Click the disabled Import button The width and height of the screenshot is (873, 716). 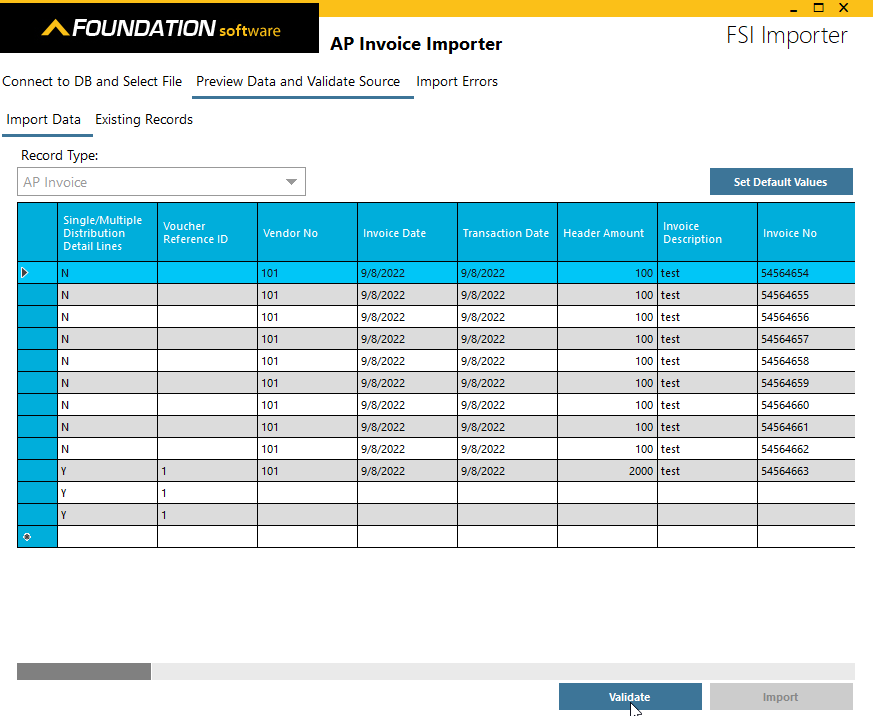click(x=781, y=697)
